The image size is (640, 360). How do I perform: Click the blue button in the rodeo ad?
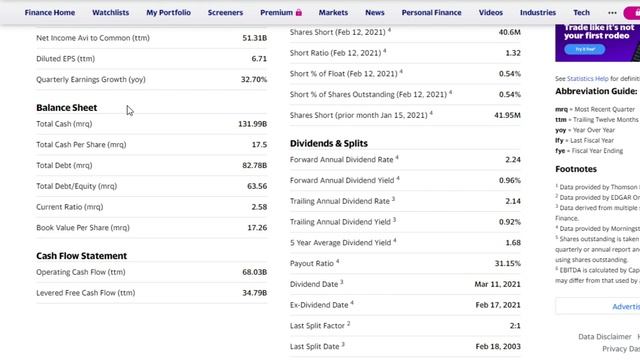click(584, 49)
